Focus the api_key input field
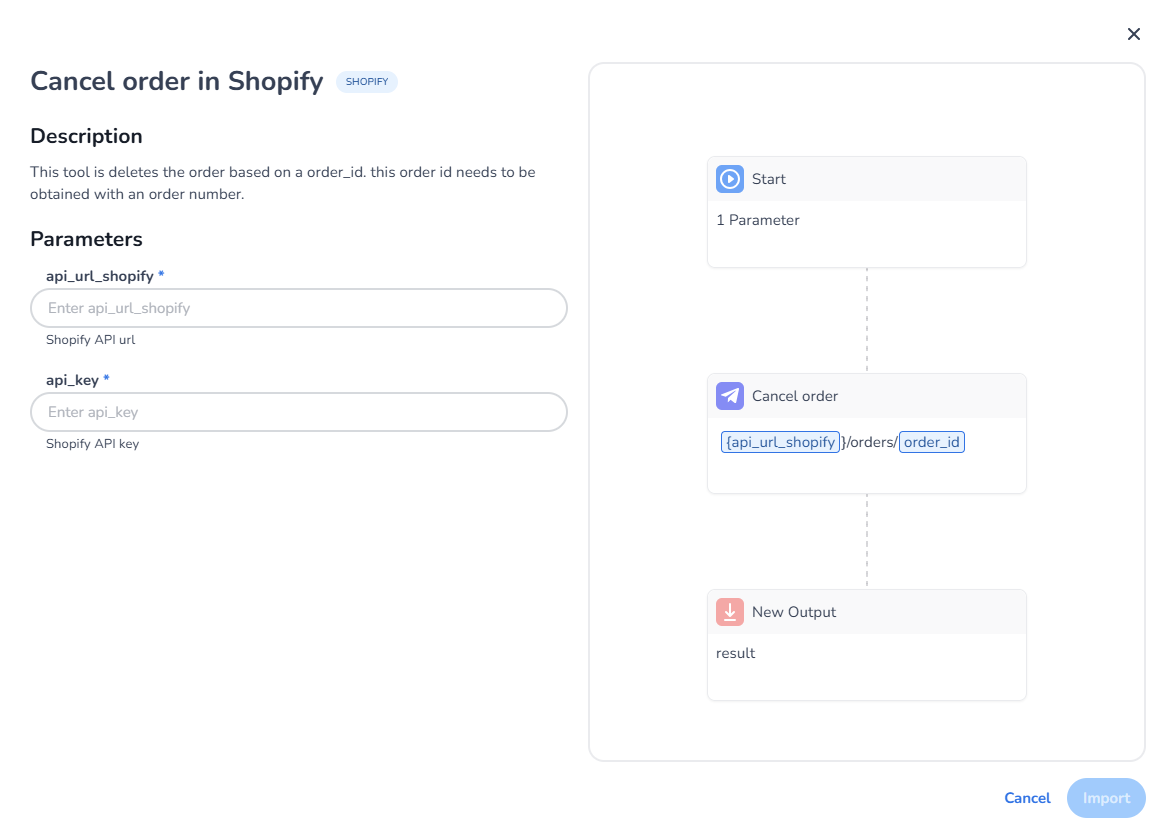This screenshot has width=1171, height=837. click(299, 412)
